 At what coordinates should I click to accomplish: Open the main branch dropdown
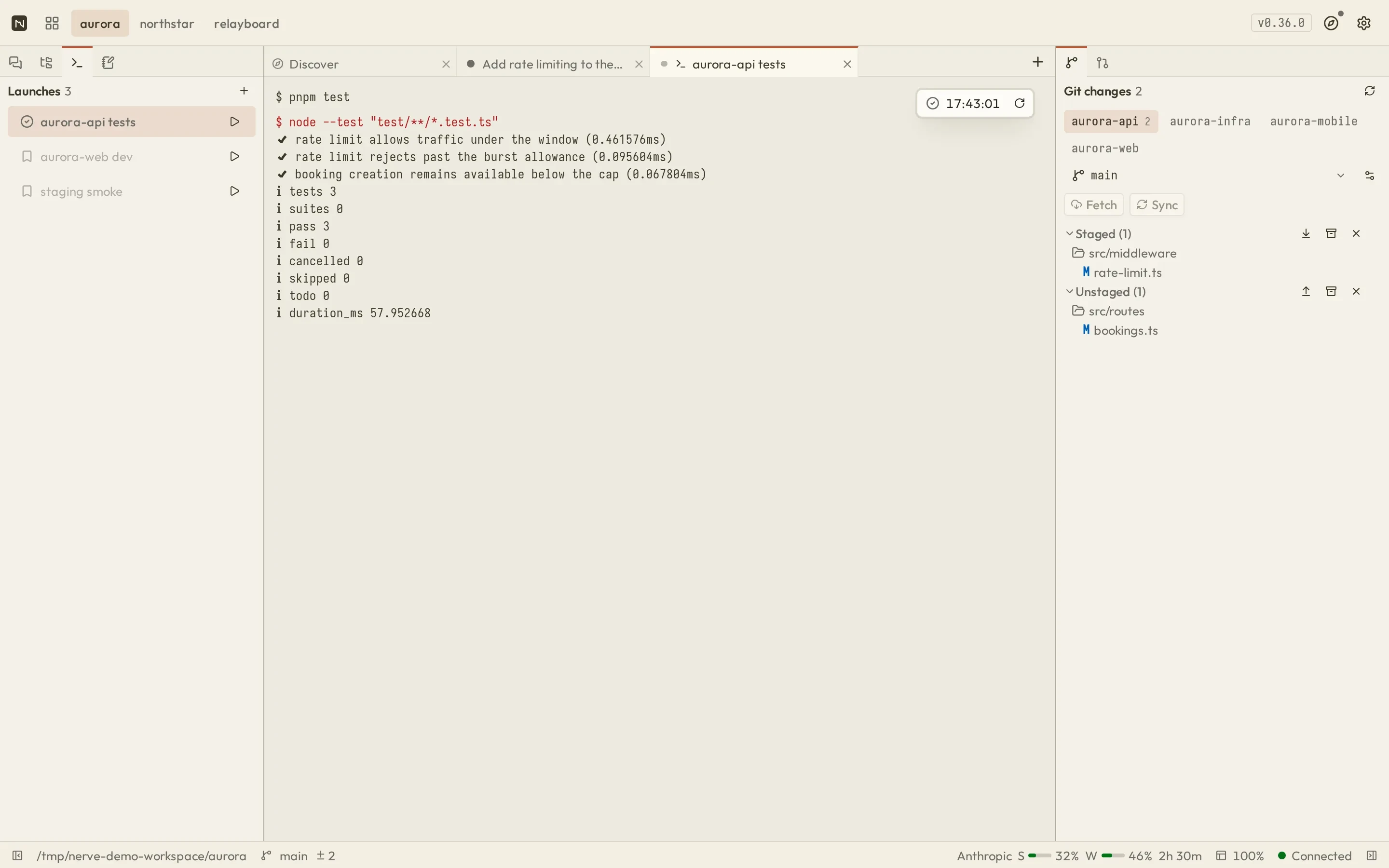tap(1210, 175)
